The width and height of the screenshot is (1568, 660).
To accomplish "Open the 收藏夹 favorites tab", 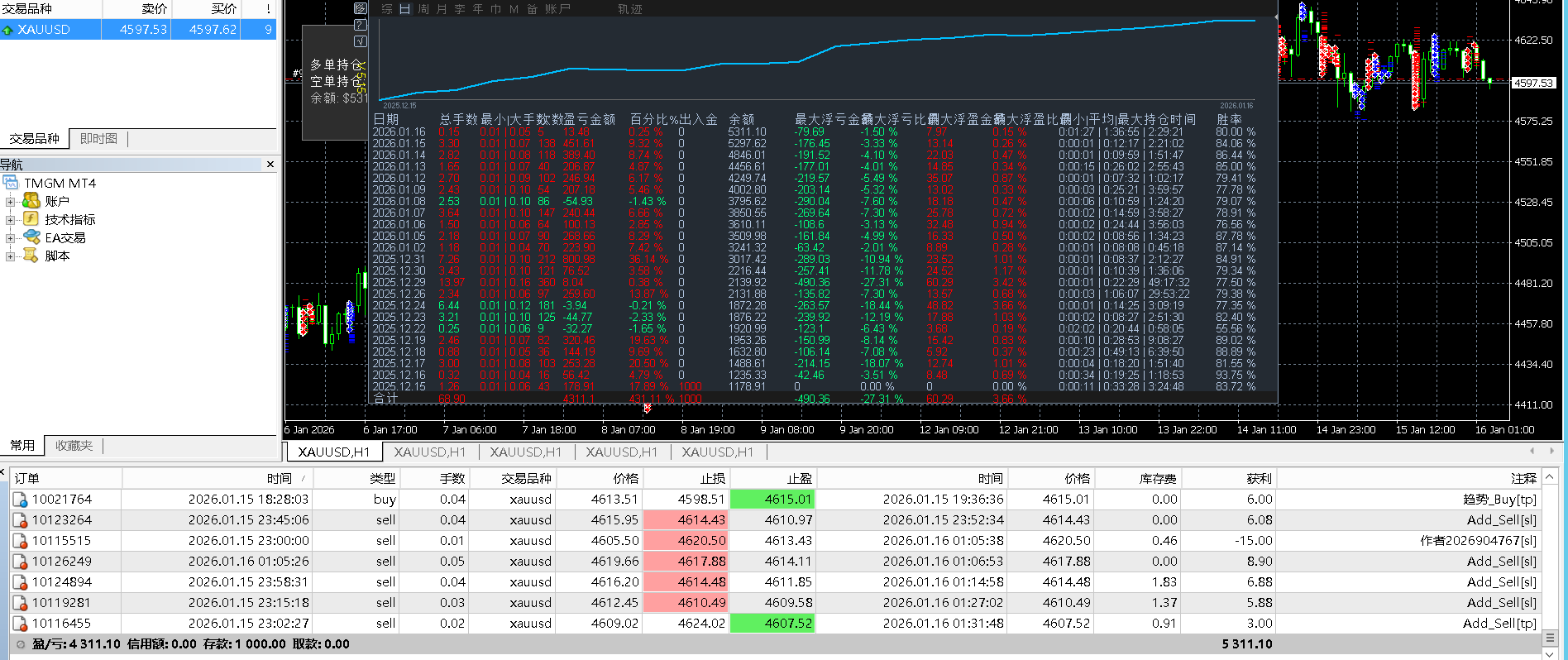I will coord(74,446).
